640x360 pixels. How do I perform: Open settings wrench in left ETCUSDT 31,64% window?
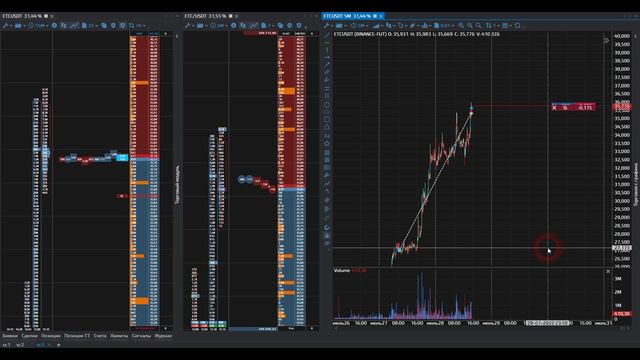(5, 25)
